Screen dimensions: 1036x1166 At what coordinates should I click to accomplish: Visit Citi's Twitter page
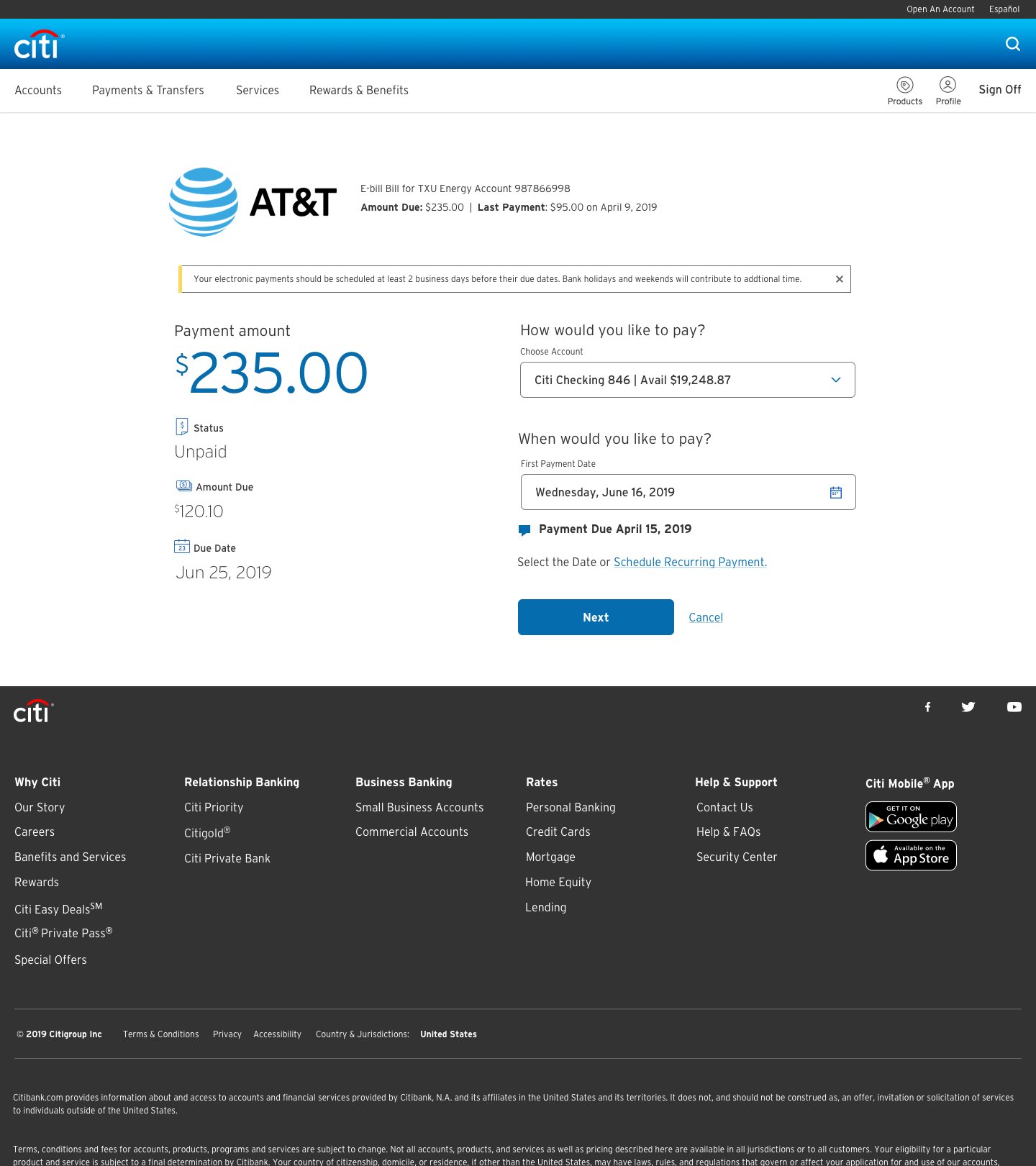968,707
